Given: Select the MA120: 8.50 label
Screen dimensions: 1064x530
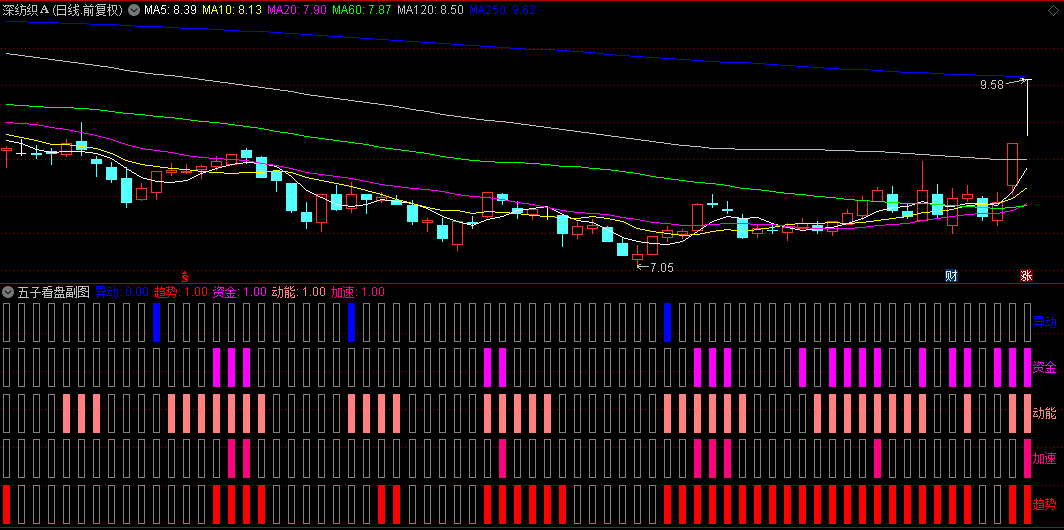Looking at the screenshot, I should tap(431, 10).
